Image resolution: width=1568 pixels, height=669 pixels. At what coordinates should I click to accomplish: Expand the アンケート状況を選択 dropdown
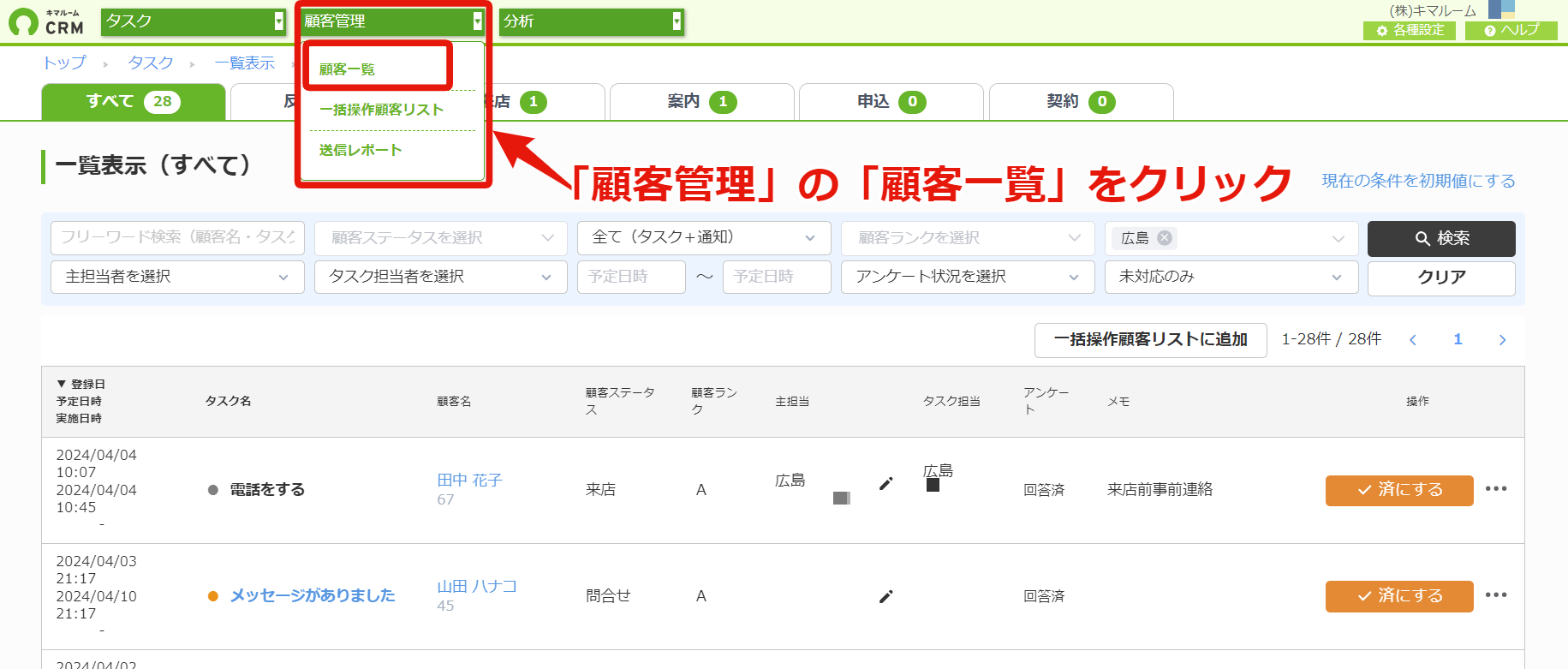coord(968,277)
